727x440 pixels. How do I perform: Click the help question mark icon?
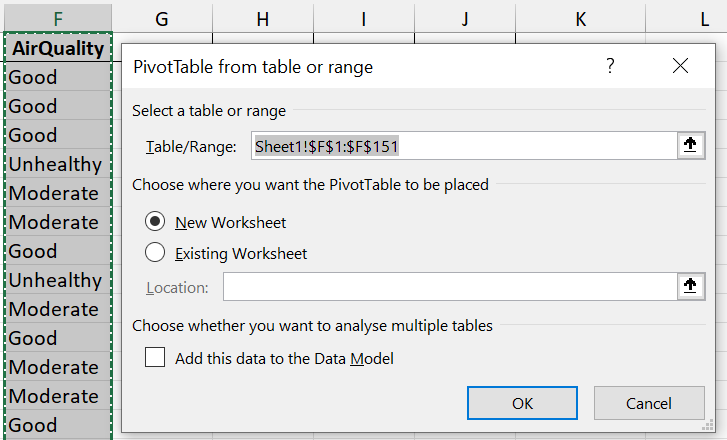pyautogui.click(x=610, y=67)
